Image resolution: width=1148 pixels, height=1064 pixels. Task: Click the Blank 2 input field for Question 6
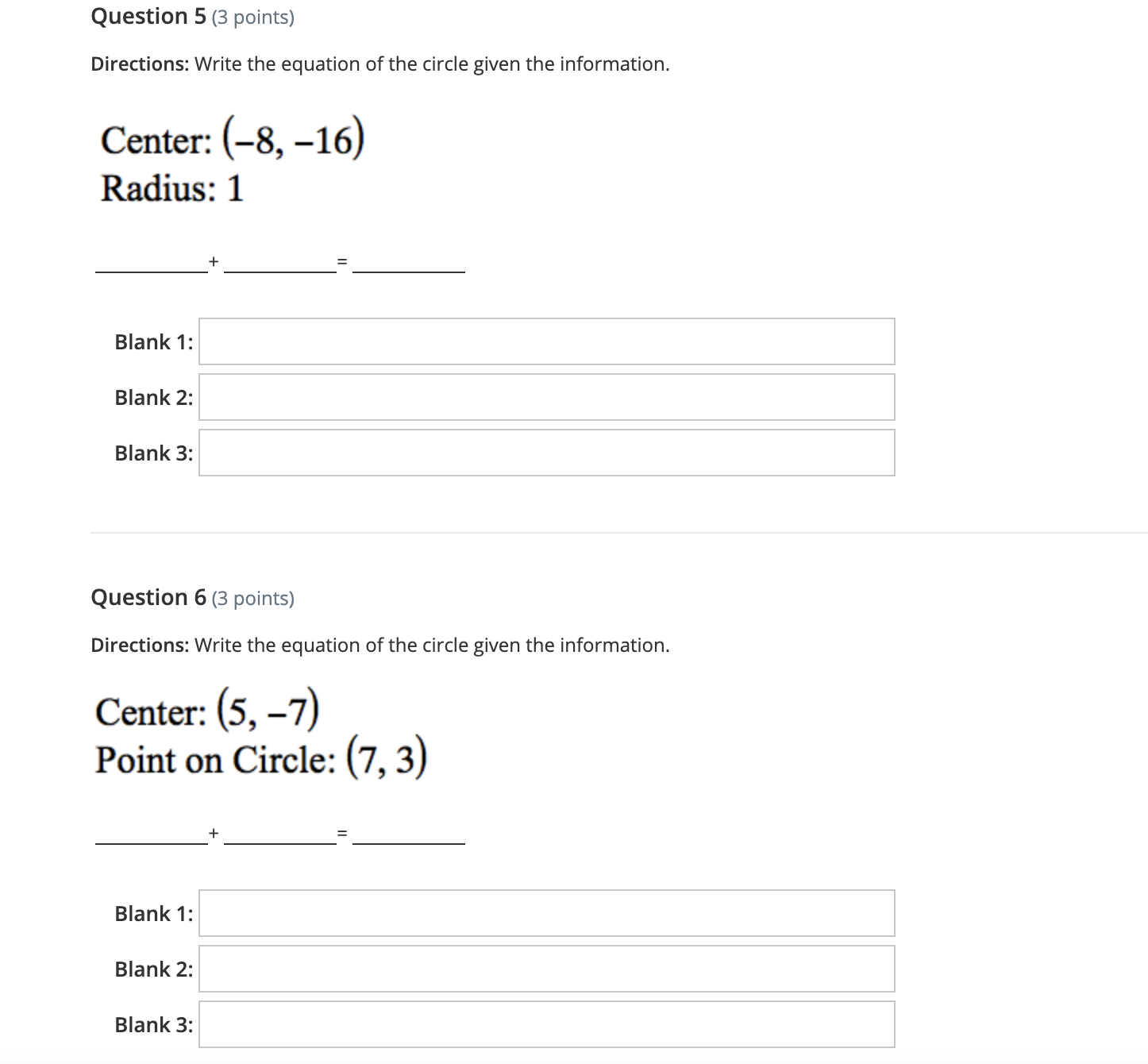pyautogui.click(x=546, y=969)
